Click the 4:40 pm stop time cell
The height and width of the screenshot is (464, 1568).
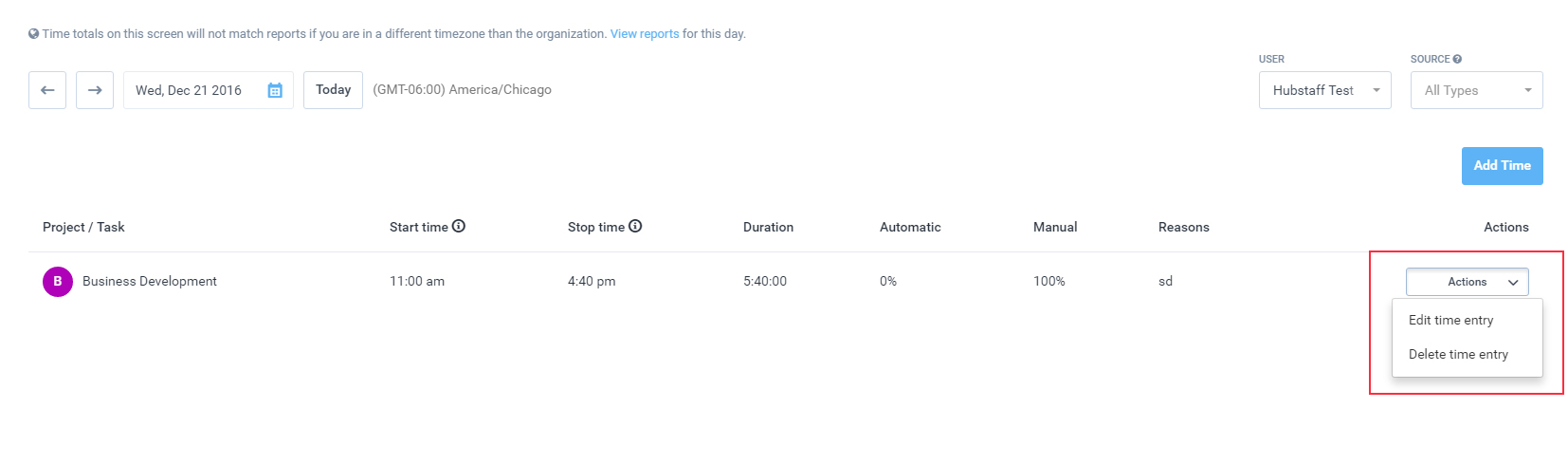[592, 281]
